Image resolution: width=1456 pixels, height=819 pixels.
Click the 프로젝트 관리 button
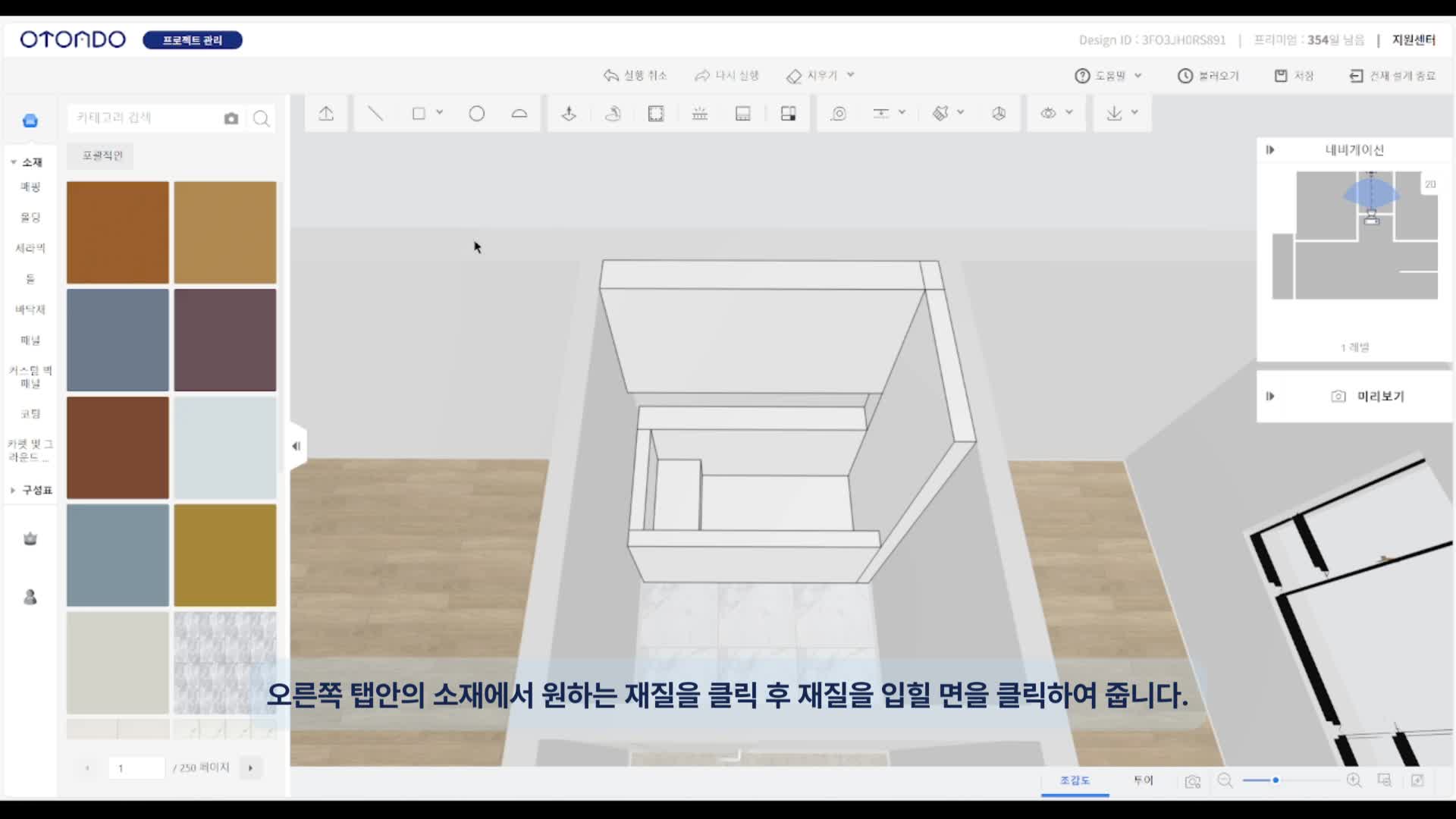click(193, 40)
